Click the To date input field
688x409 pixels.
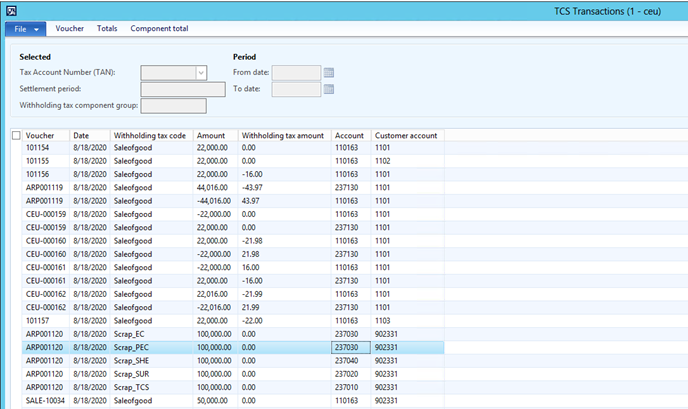pos(296,89)
